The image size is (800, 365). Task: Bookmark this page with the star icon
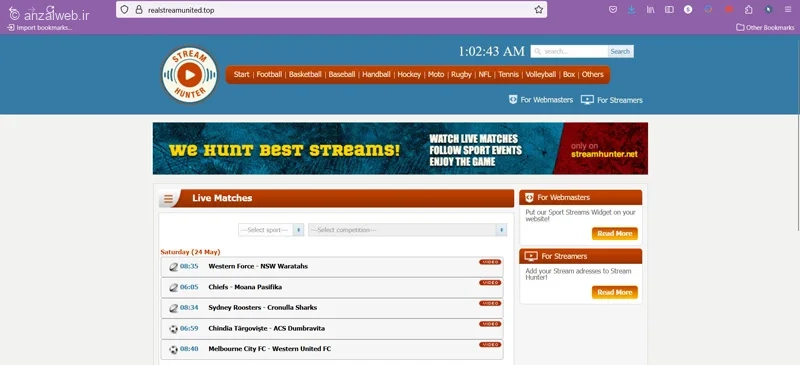[x=539, y=10]
